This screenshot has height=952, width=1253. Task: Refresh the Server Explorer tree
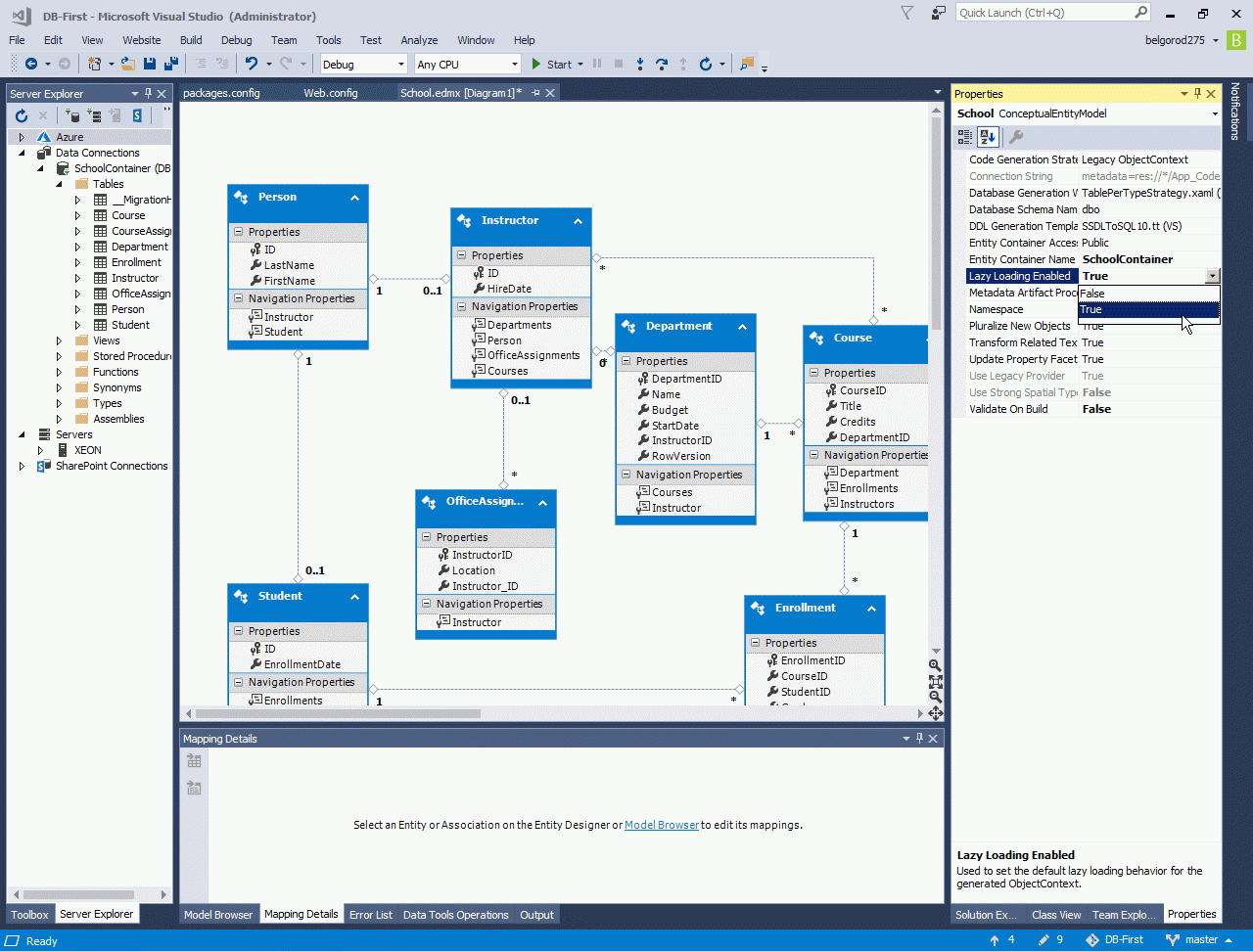coord(22,115)
